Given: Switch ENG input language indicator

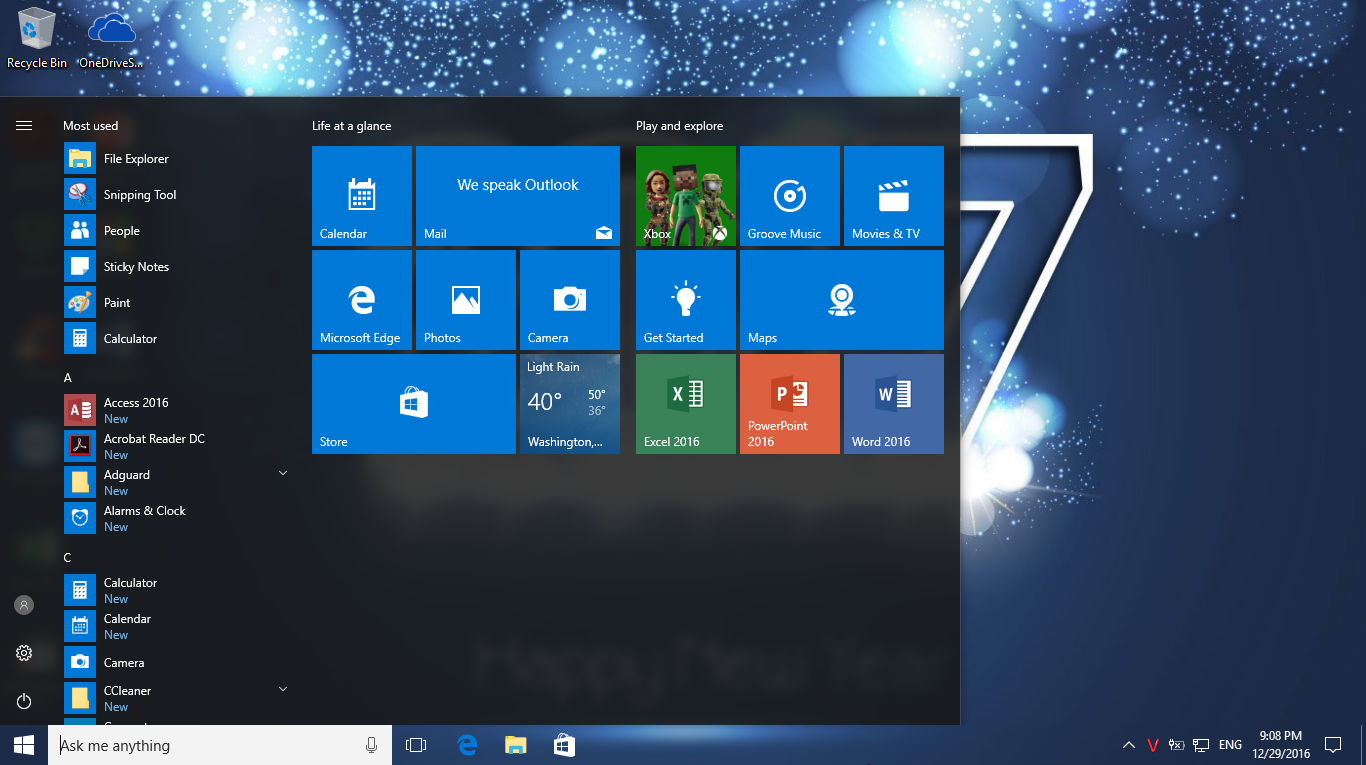Looking at the screenshot, I should [1231, 745].
